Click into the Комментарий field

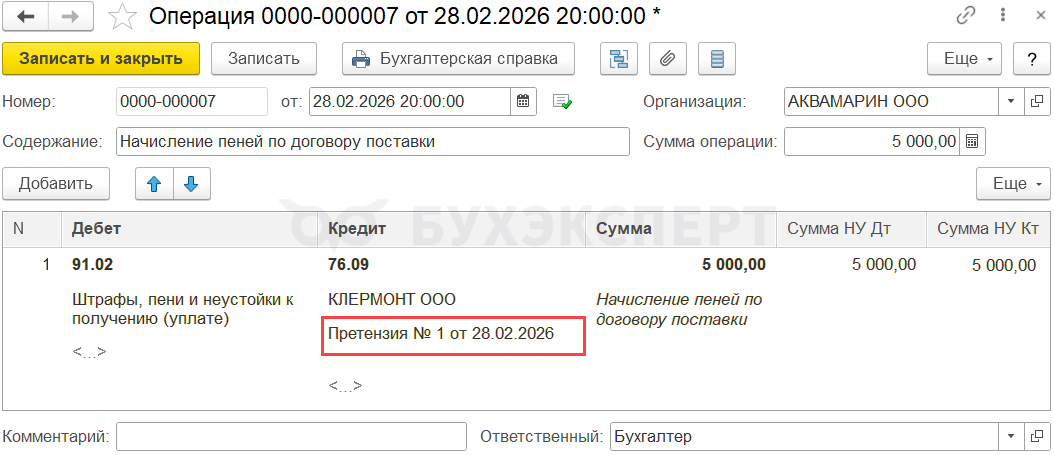point(291,437)
